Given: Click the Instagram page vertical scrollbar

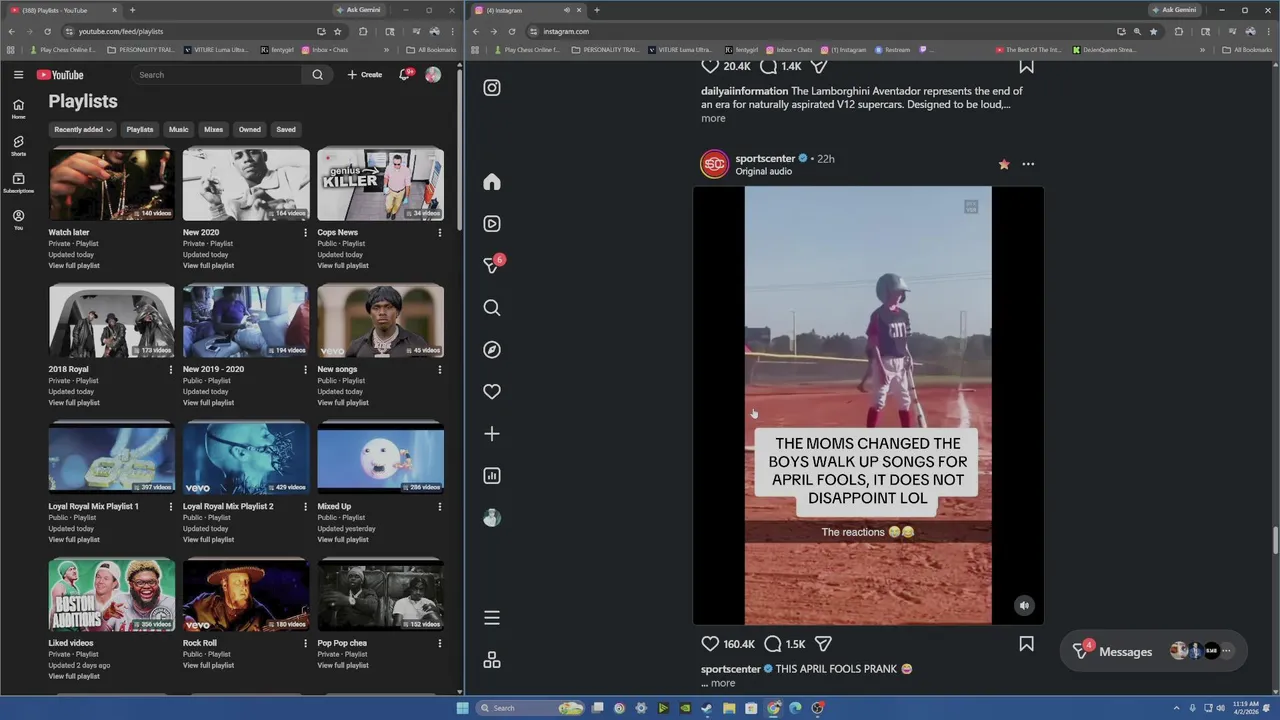Looking at the screenshot, I should pyautogui.click(x=1275, y=540).
